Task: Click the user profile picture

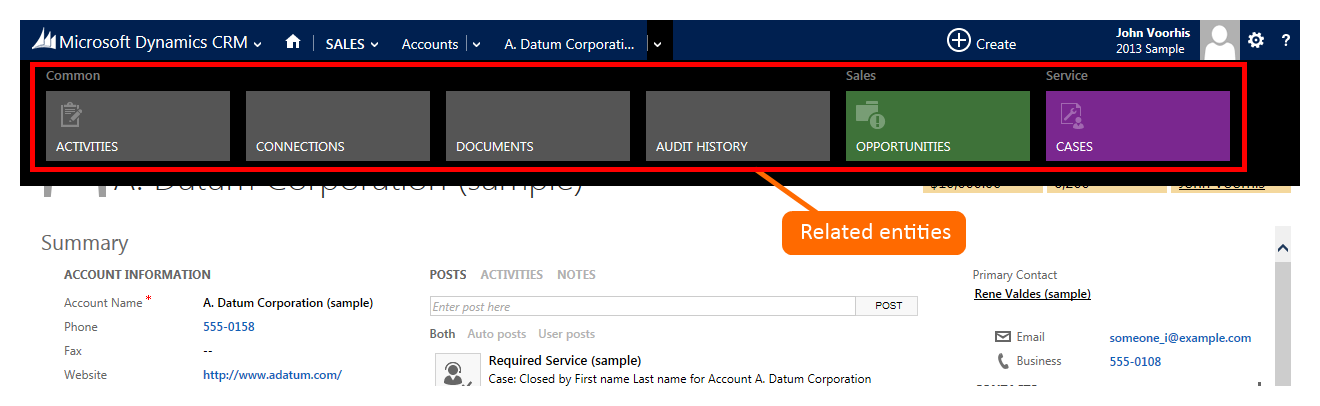Action: (1219, 41)
